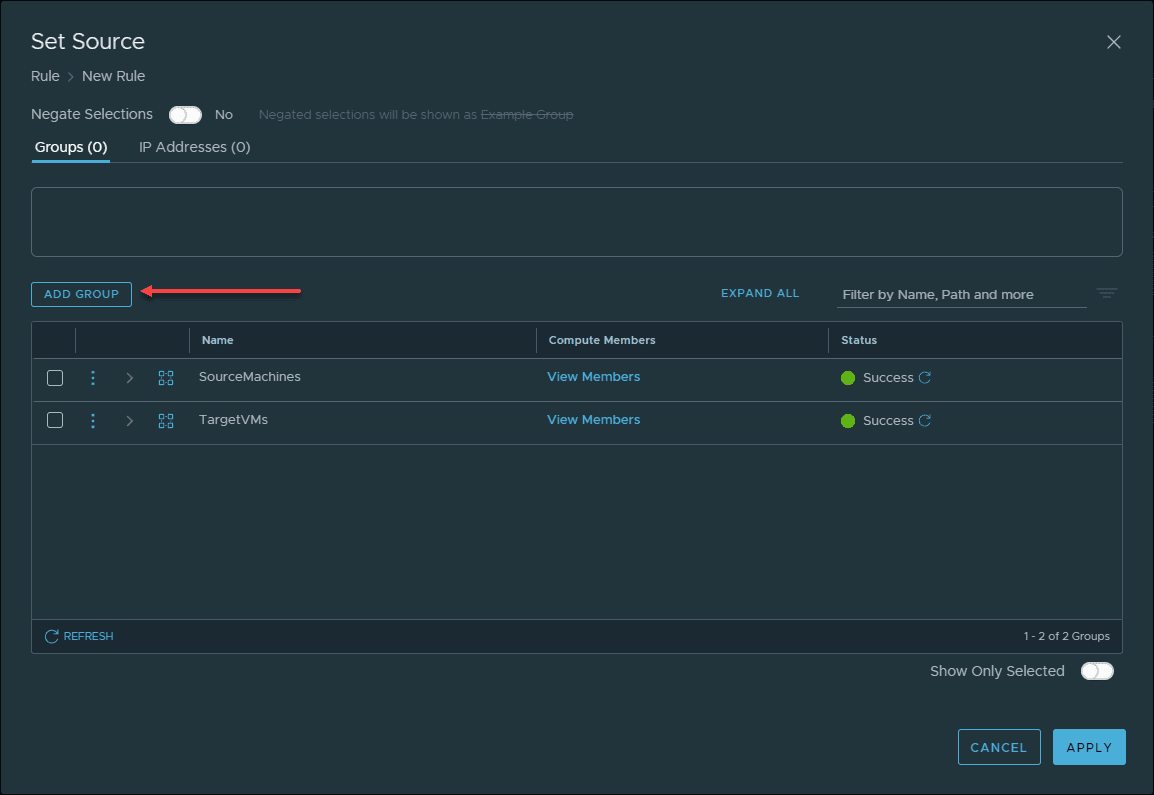Enable the Show Only Selected toggle
Viewport: 1154px width, 795px height.
click(x=1097, y=671)
